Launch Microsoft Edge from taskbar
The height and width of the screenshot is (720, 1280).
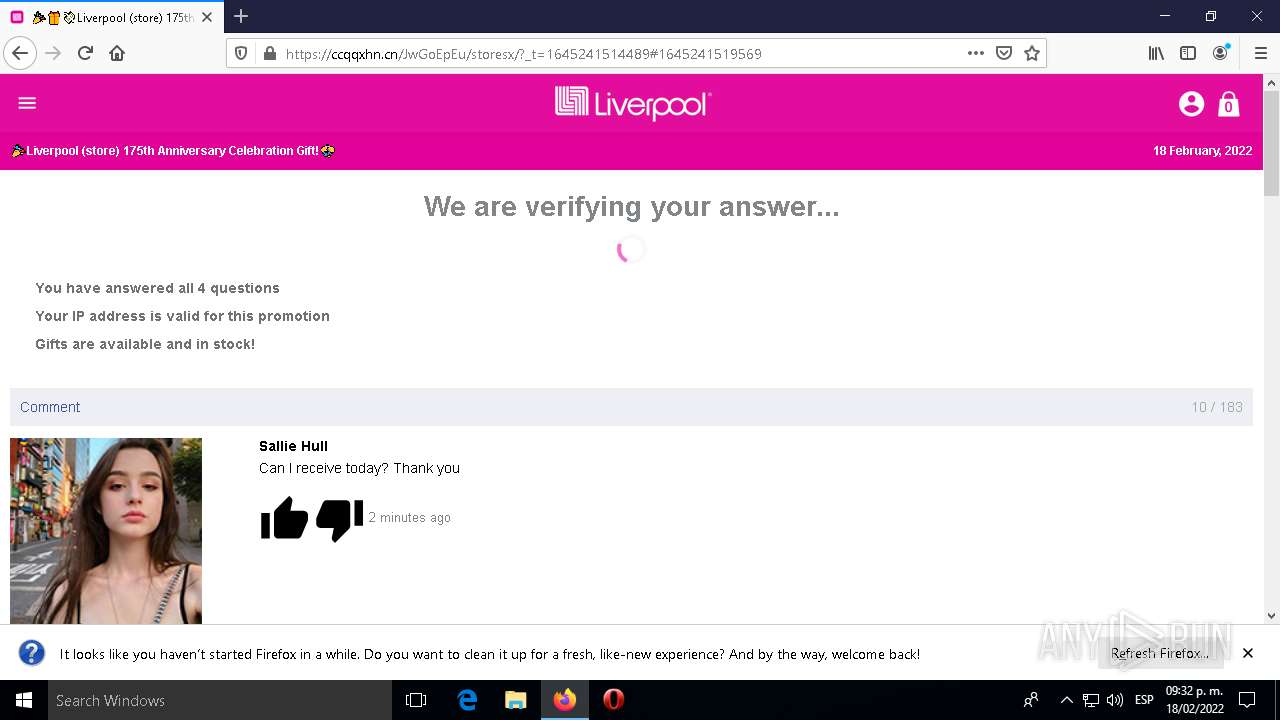coord(467,700)
